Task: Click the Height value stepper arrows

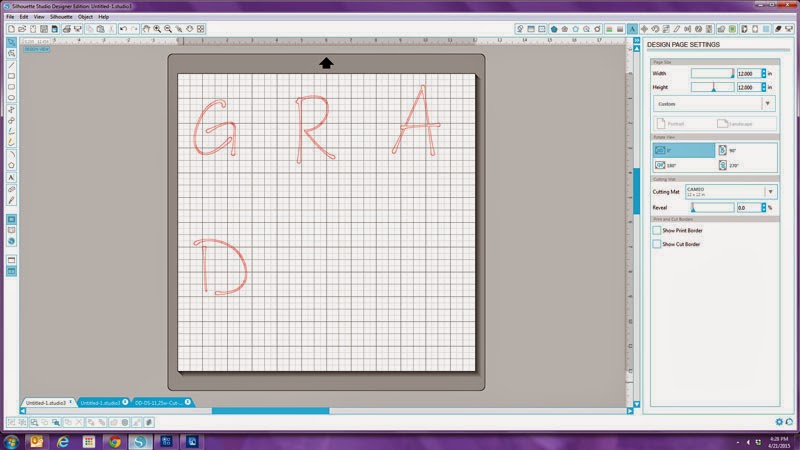Action: click(x=764, y=87)
